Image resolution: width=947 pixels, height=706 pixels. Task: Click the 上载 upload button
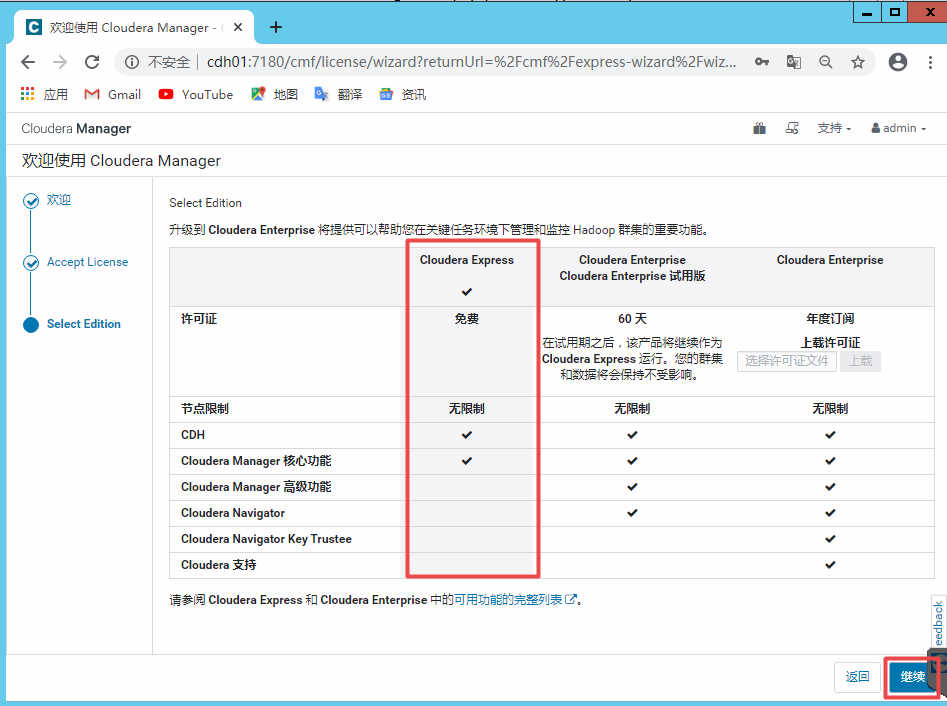tap(860, 361)
